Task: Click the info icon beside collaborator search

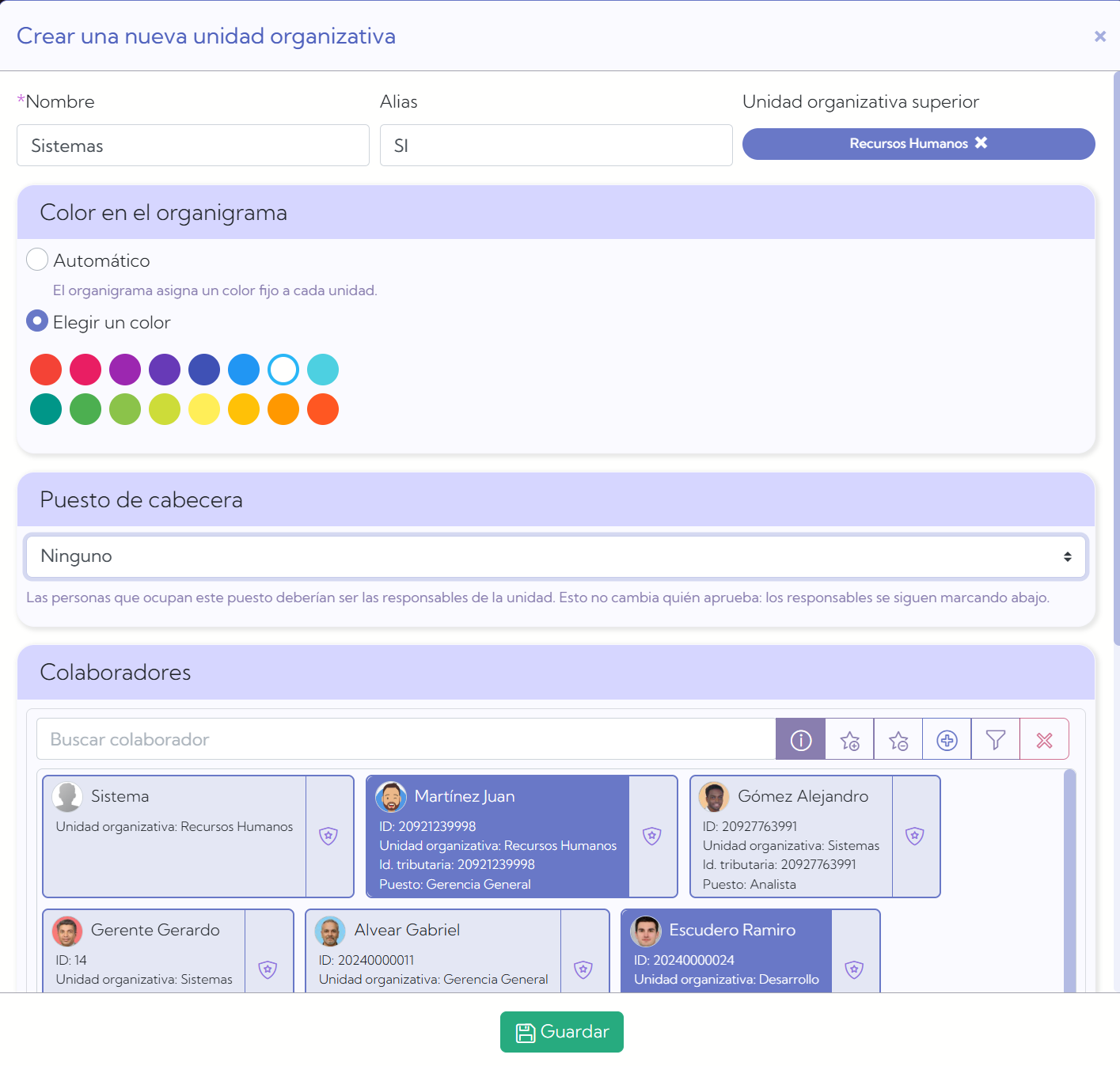Action: pyautogui.click(x=800, y=739)
